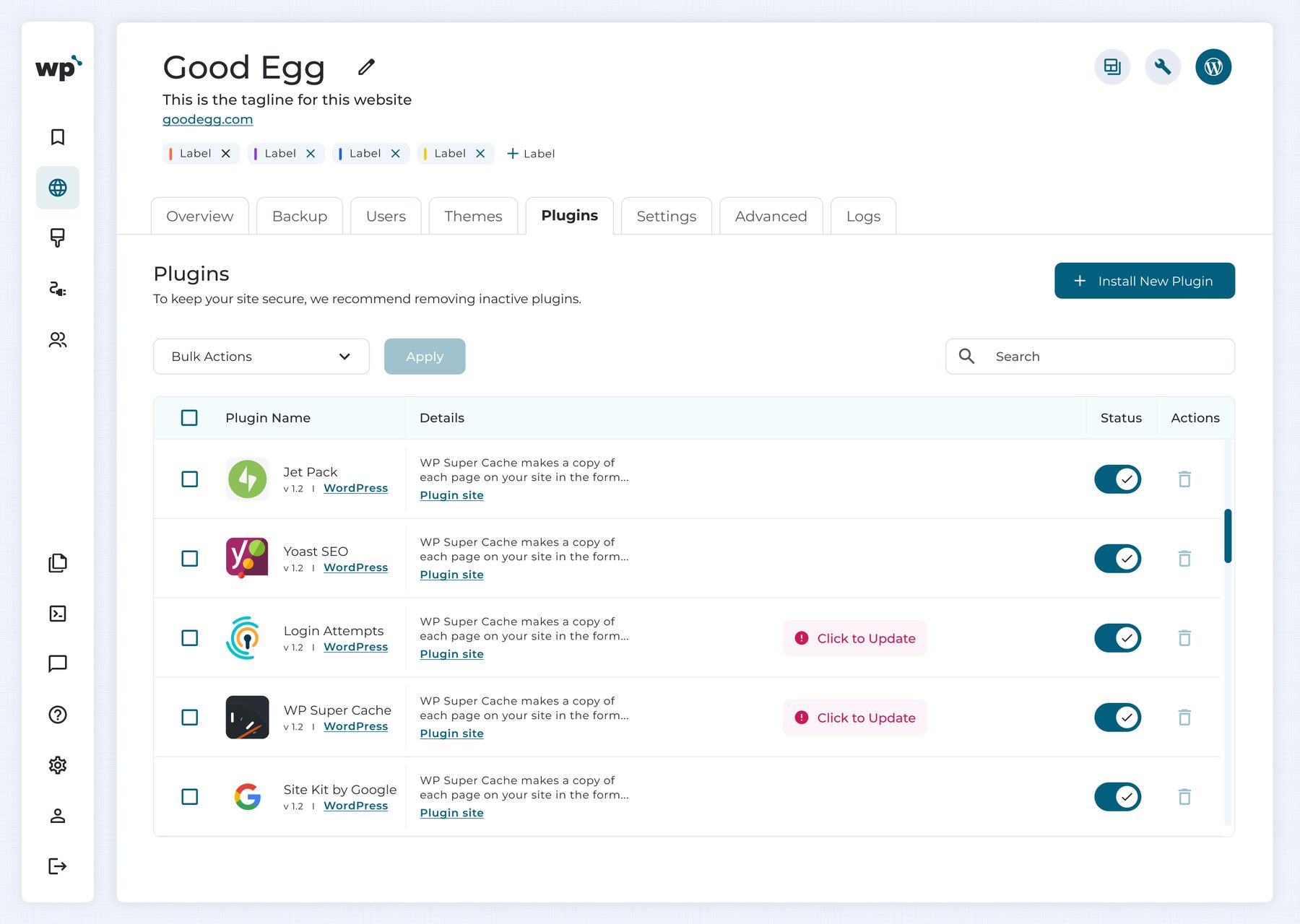Open the help question mark icon
Viewport: 1300px width, 924px height.
pyautogui.click(x=58, y=715)
